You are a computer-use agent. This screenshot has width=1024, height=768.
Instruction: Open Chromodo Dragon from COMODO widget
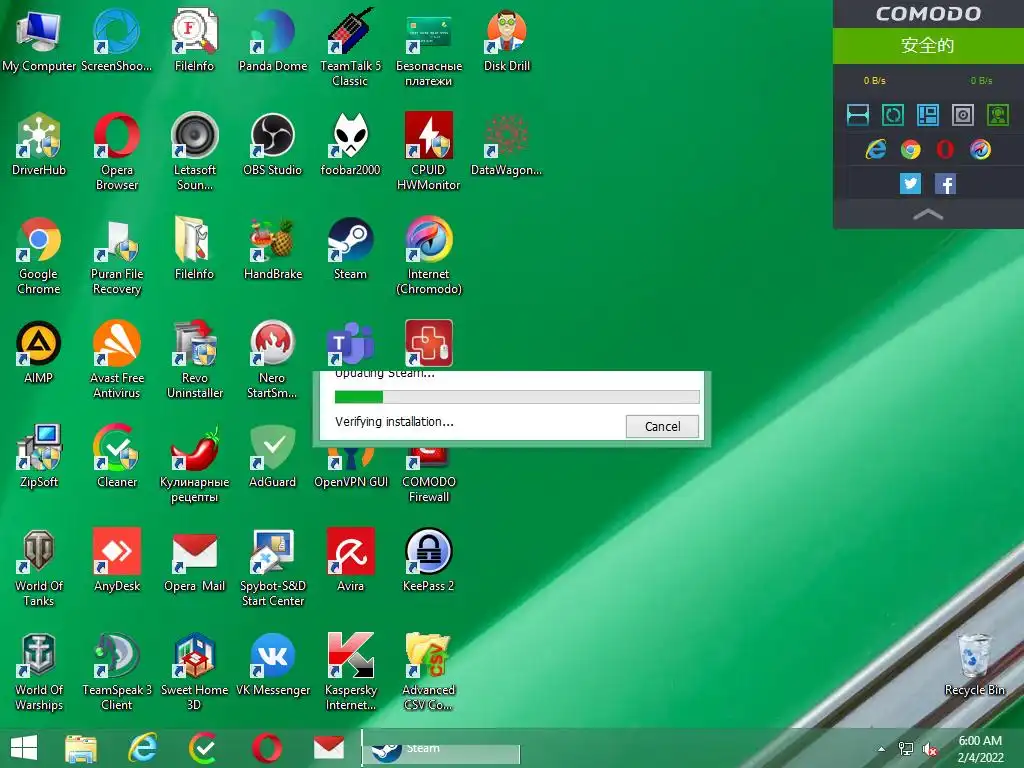[980, 150]
